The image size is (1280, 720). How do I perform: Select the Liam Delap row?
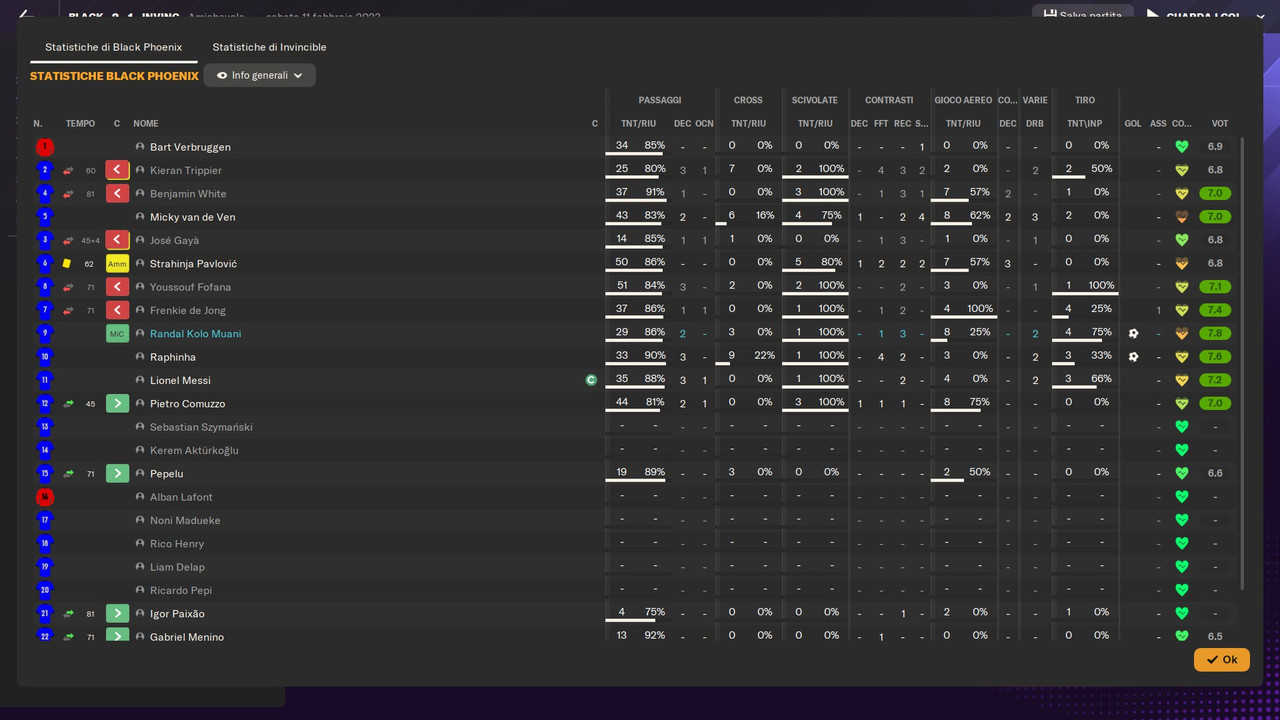click(635, 567)
